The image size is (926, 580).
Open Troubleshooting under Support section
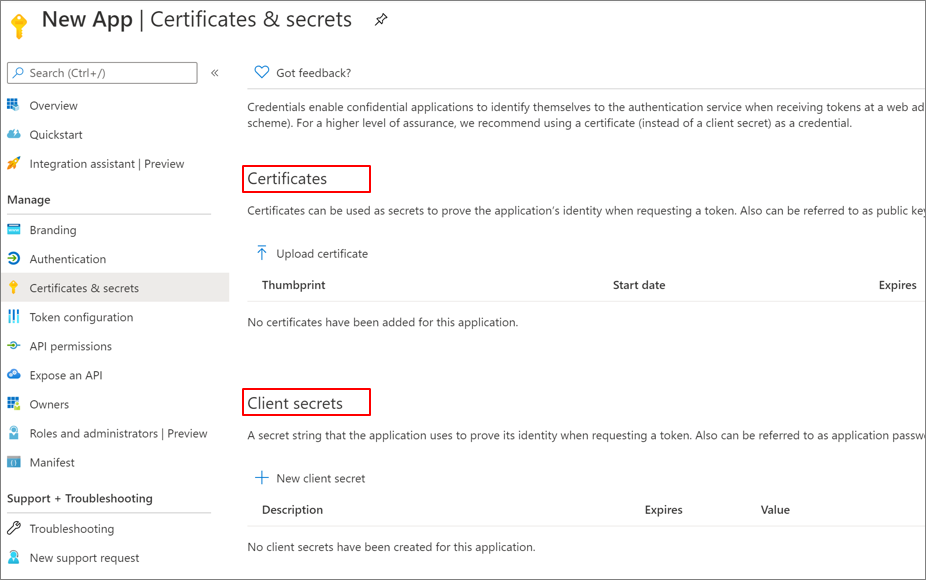point(71,528)
